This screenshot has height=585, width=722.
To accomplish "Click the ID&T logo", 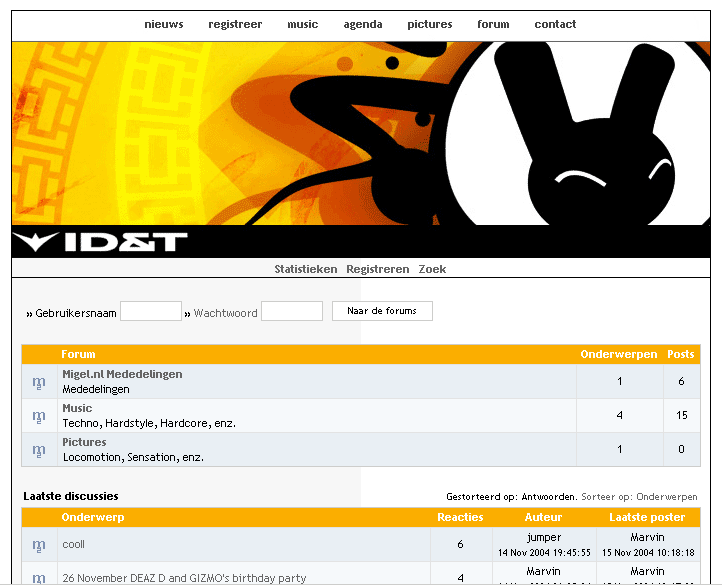I will (x=100, y=242).
